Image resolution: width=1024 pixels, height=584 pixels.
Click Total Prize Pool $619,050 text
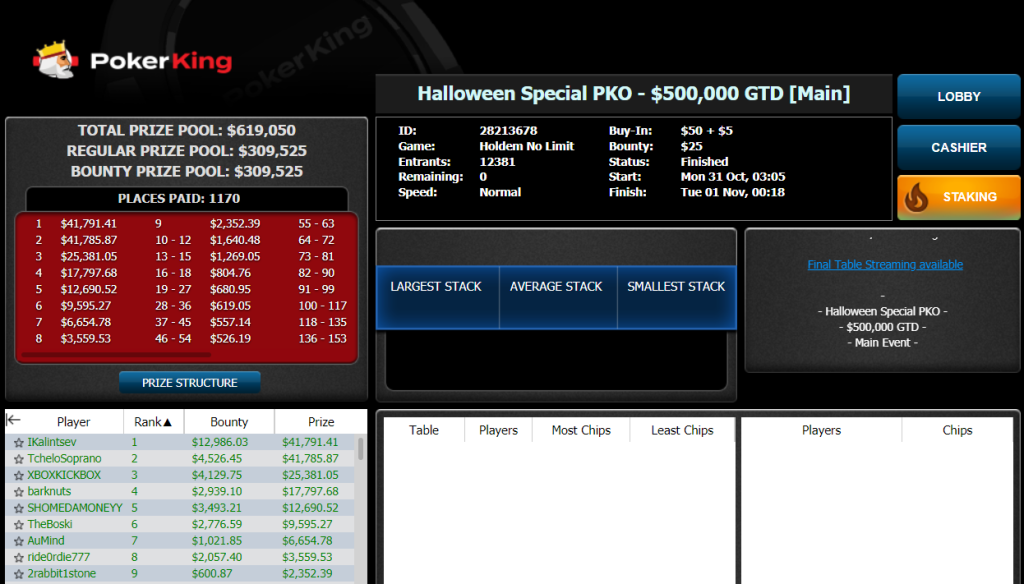[x=187, y=131]
